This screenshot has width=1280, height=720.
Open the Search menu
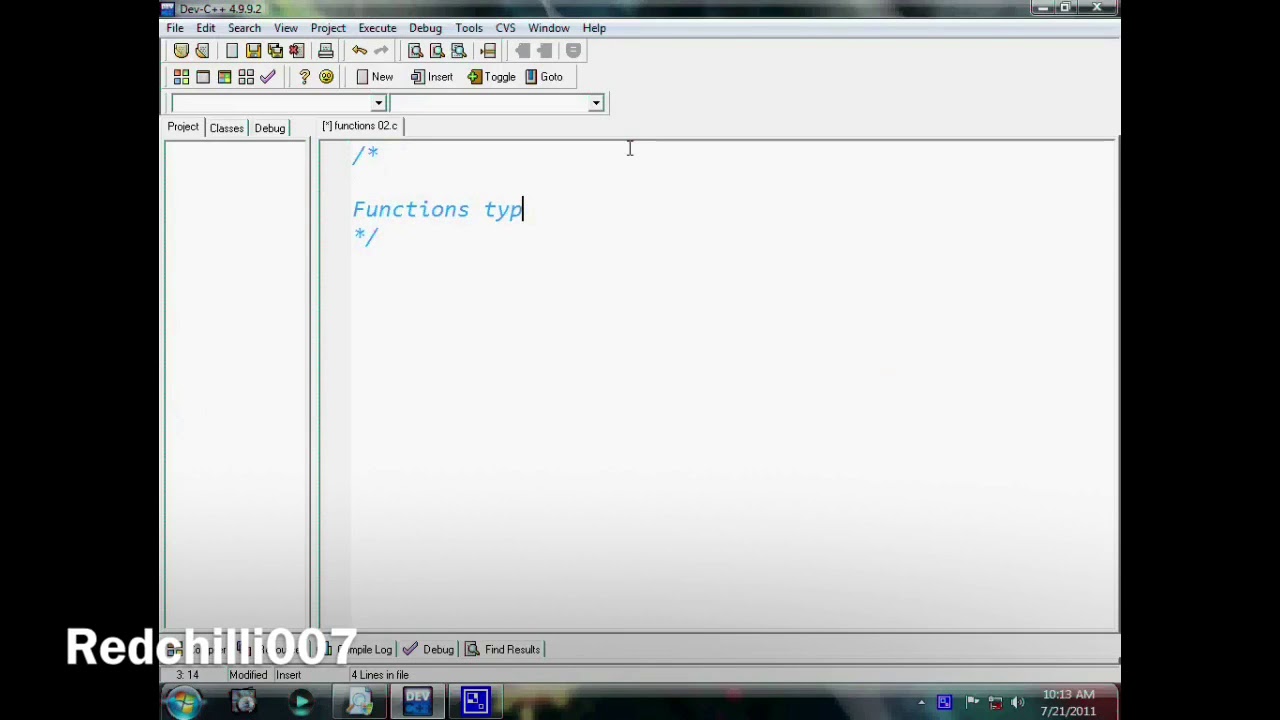(244, 28)
